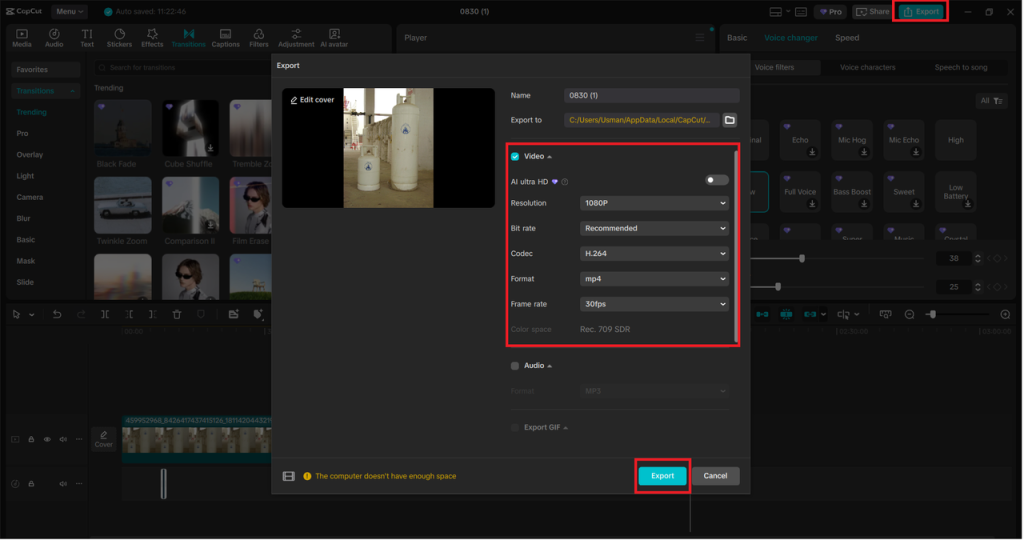This screenshot has height=540, width=1024.
Task: Select the Voice characters tab
Action: 867,67
